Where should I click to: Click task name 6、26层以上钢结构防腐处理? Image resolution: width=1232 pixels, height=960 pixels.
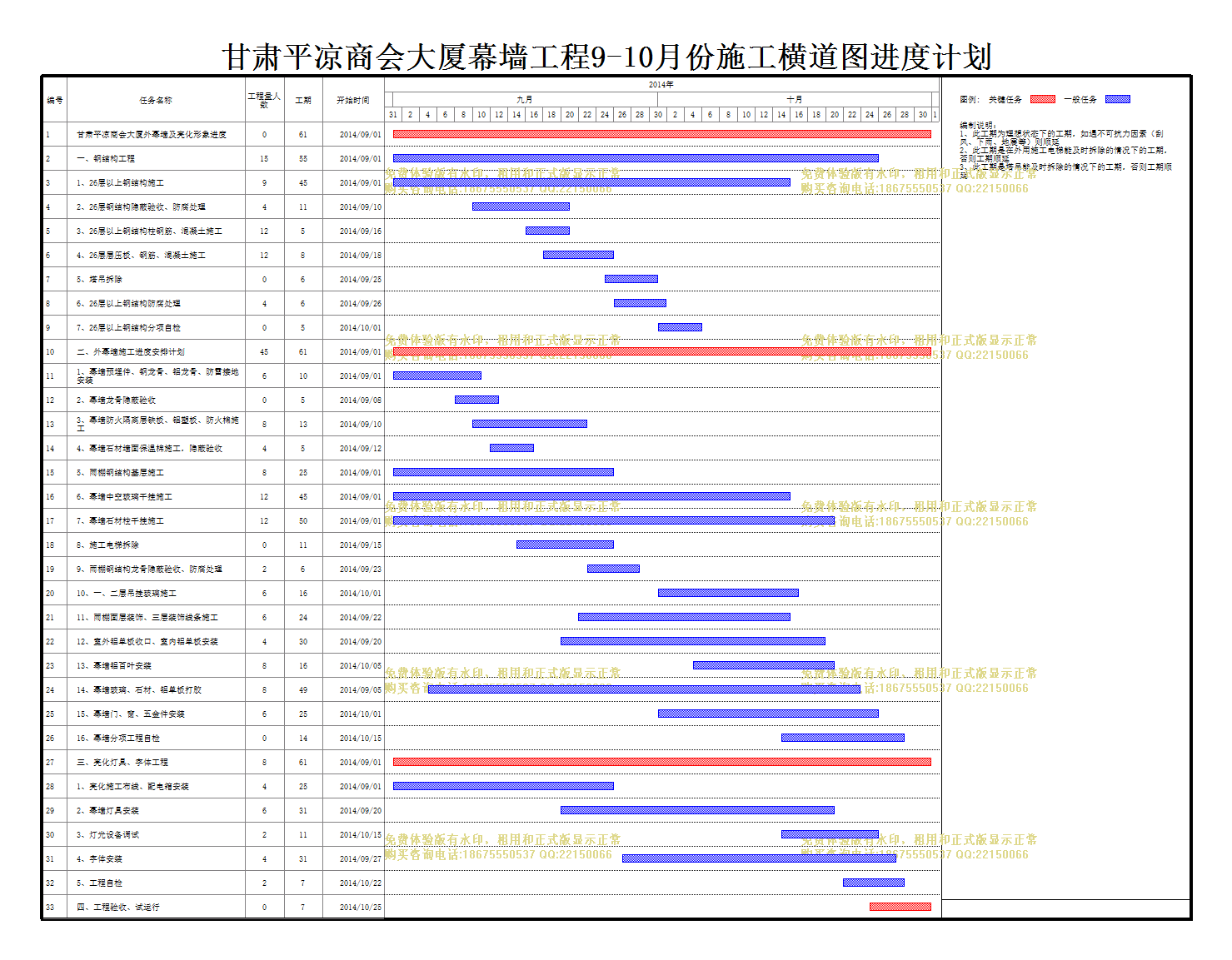point(128,303)
